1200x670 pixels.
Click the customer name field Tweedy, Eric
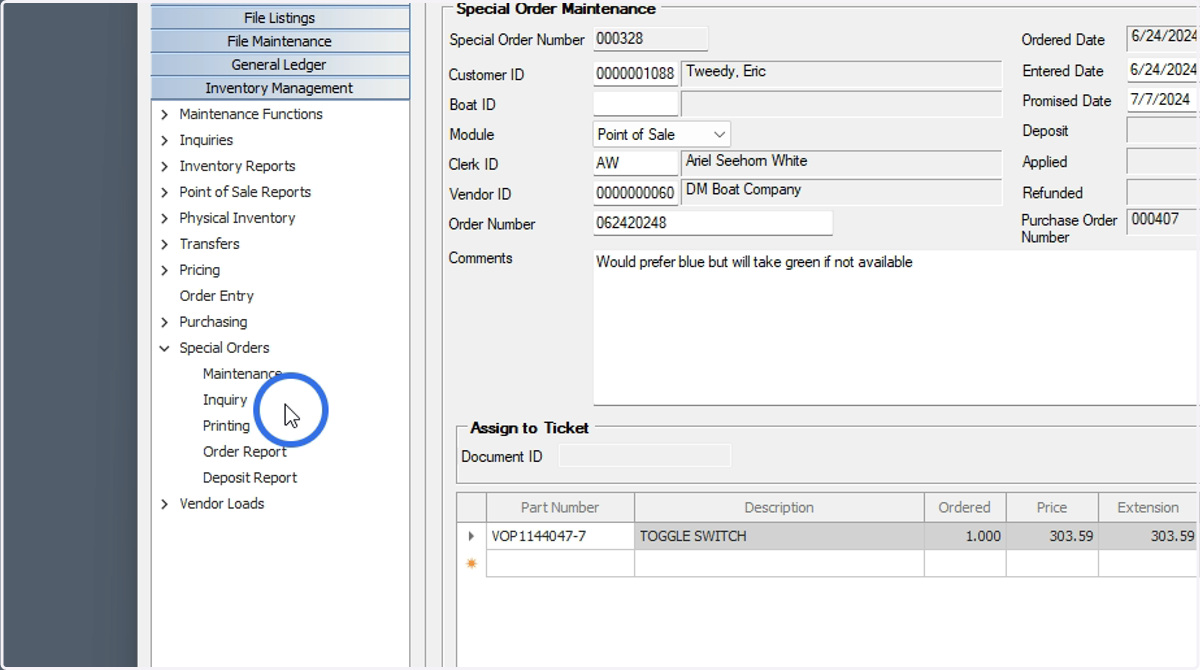841,75
